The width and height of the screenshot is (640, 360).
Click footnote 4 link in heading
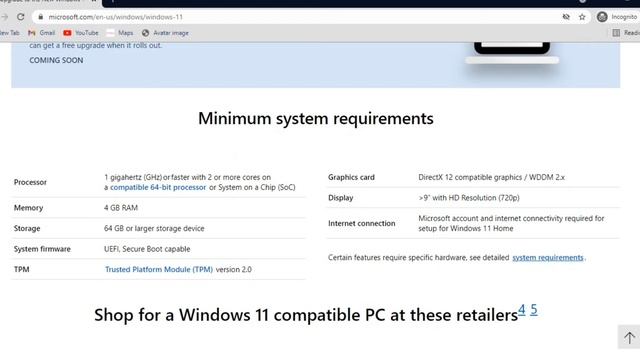coord(522,310)
